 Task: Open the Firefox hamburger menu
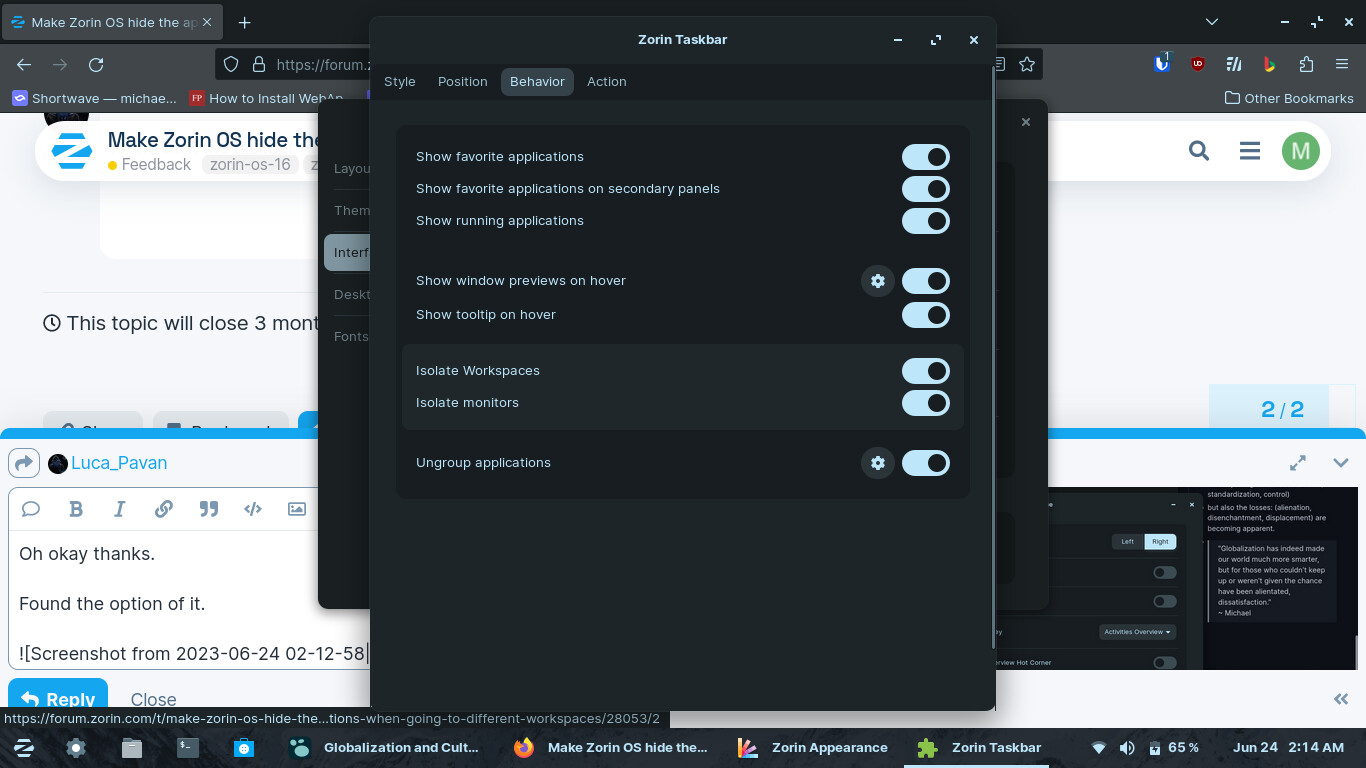(x=1342, y=64)
